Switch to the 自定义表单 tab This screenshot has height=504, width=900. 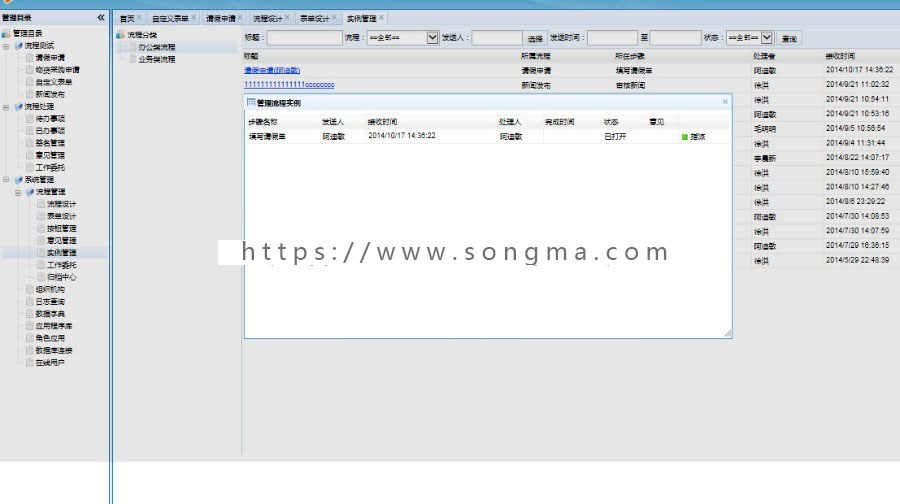(x=170, y=18)
